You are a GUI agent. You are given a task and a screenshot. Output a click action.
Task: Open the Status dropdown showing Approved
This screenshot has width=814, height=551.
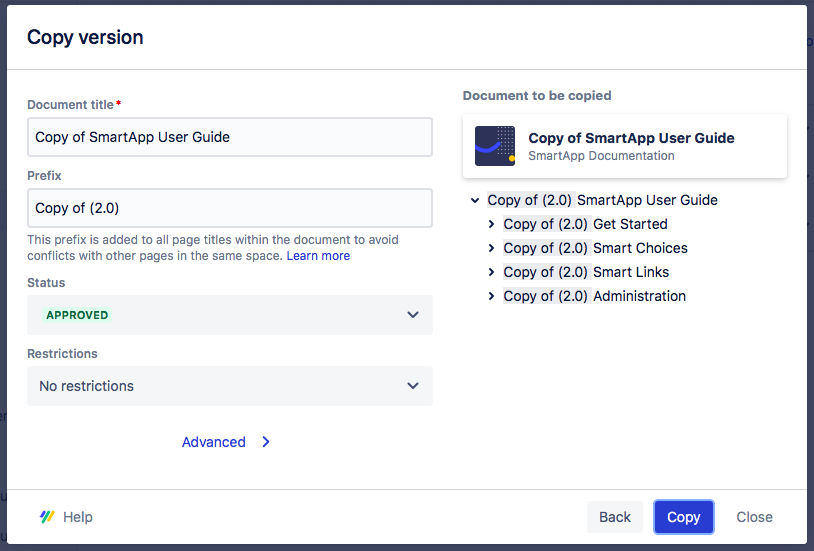229,315
